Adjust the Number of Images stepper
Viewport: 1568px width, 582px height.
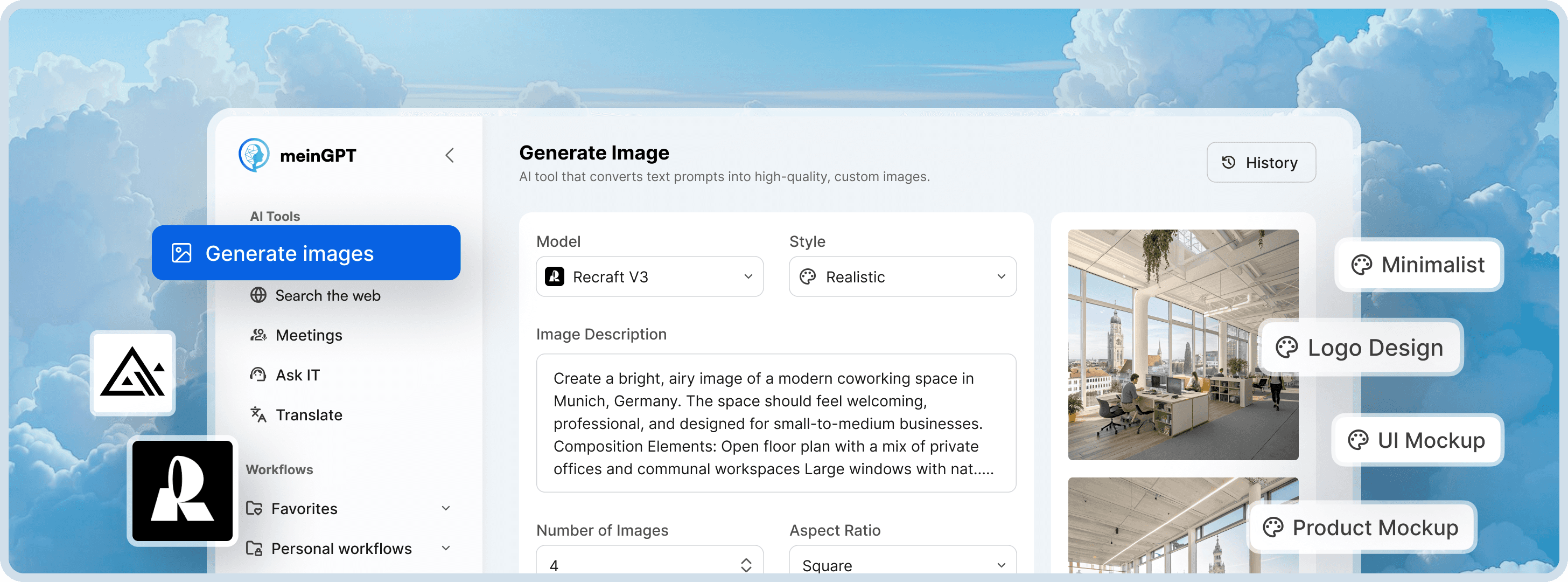pyautogui.click(x=746, y=564)
